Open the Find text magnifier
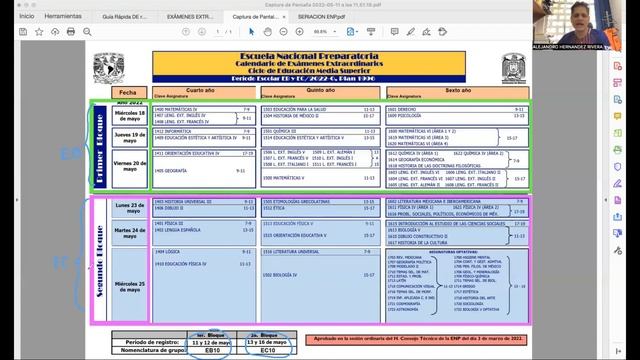The height and width of the screenshot is (360, 640). (x=87, y=32)
